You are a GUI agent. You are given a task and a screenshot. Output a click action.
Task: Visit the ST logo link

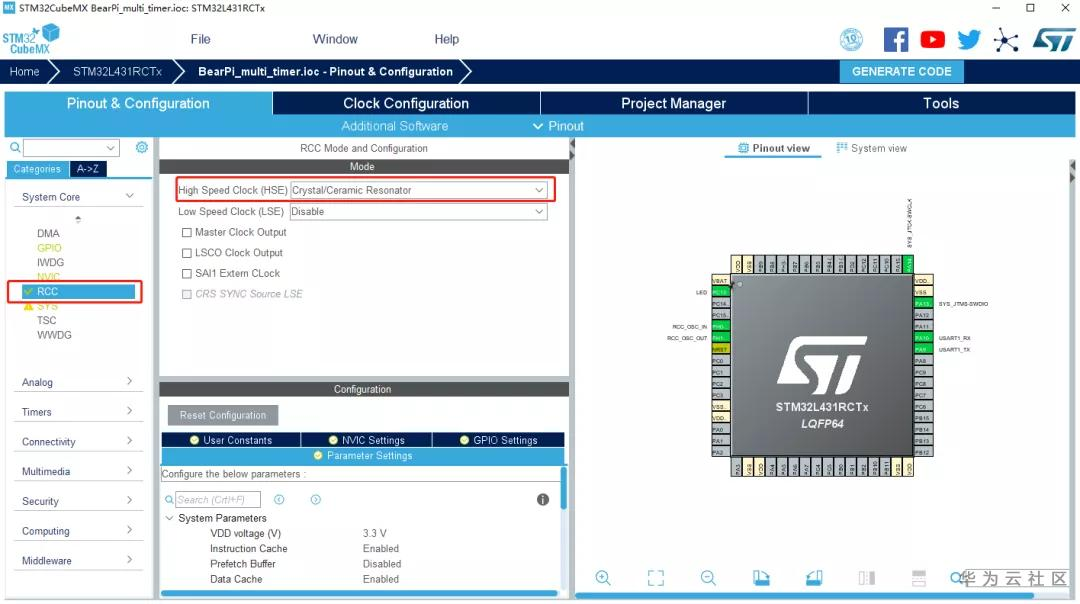click(1054, 40)
